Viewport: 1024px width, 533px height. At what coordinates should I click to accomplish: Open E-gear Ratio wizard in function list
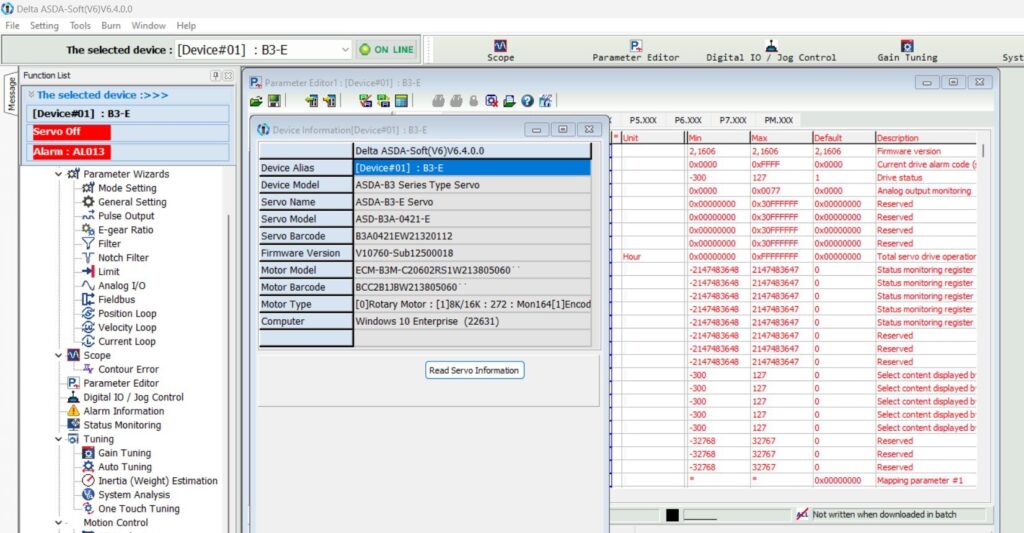pyautogui.click(x=125, y=230)
